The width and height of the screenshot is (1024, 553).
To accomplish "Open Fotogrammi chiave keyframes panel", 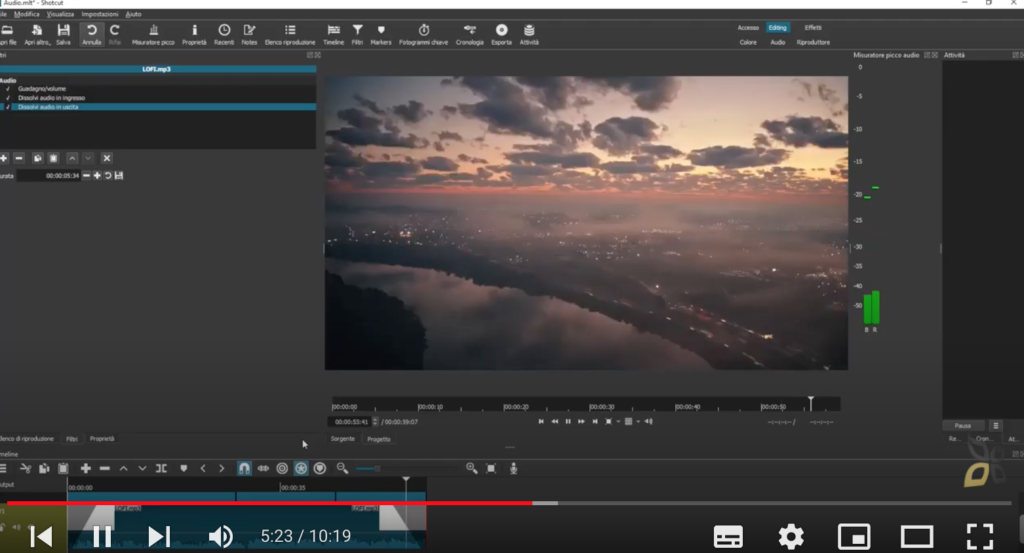I will coord(424,35).
